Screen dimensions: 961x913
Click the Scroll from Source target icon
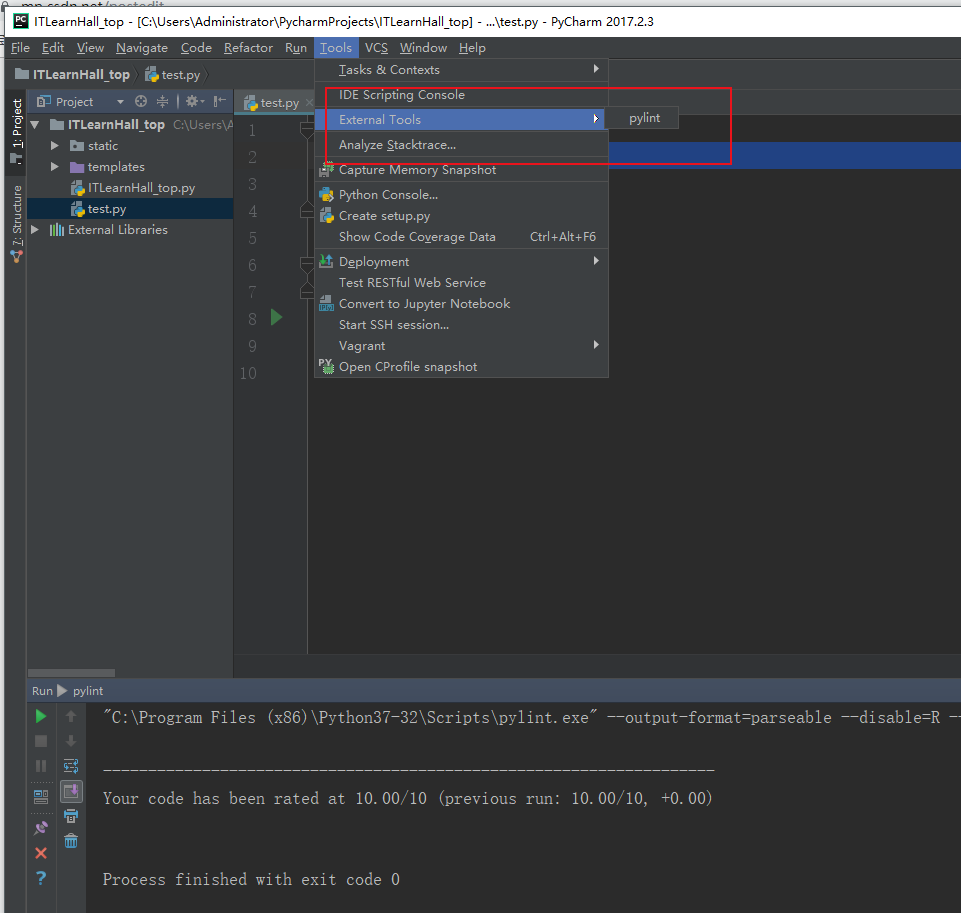[x=141, y=101]
